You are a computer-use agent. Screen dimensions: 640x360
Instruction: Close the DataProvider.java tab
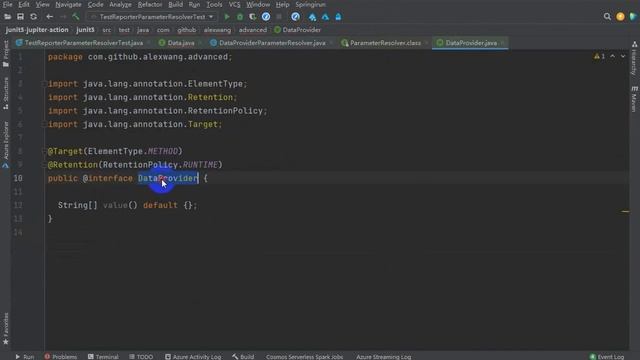coord(502,43)
